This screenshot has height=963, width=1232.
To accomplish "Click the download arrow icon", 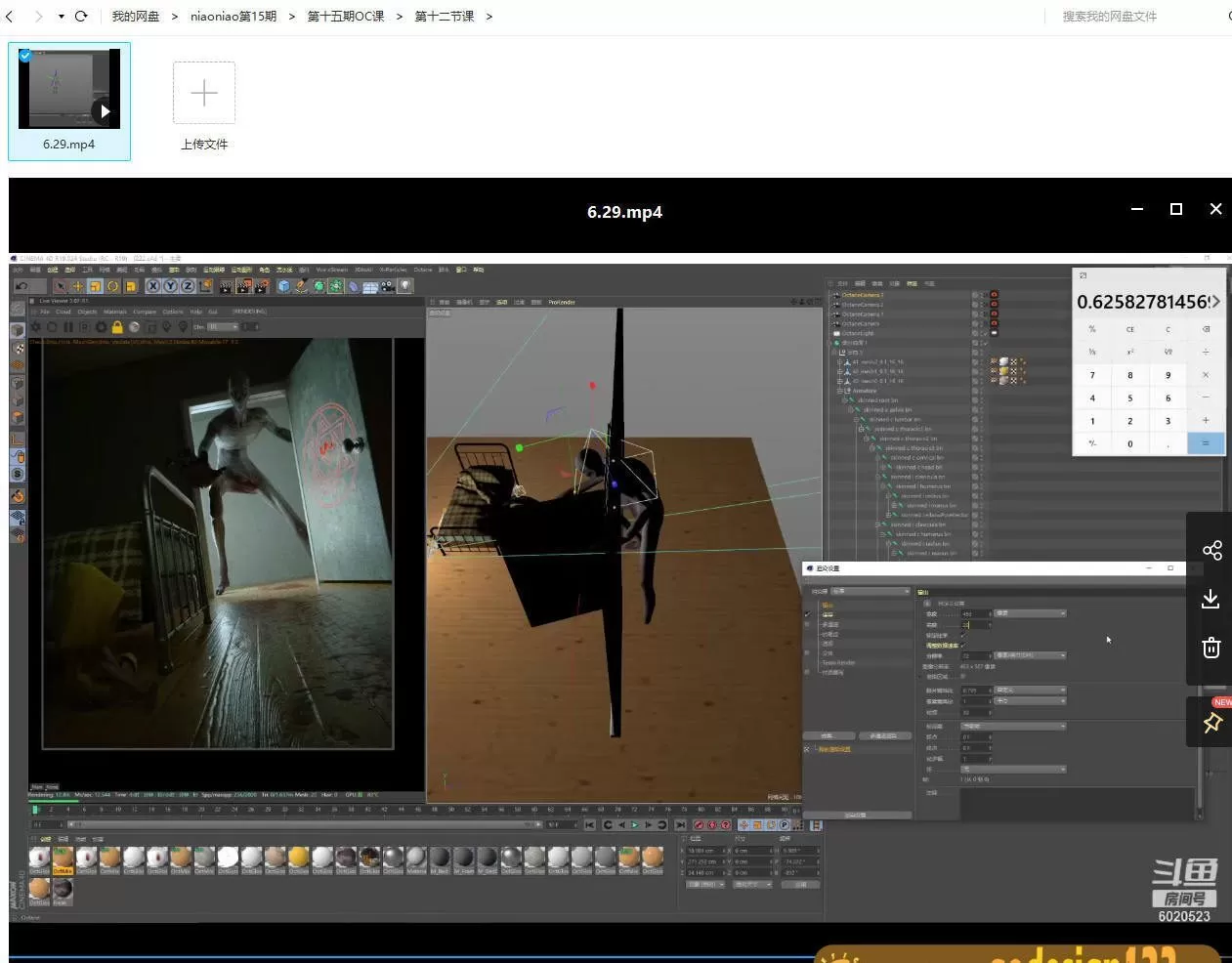I will click(x=1211, y=599).
